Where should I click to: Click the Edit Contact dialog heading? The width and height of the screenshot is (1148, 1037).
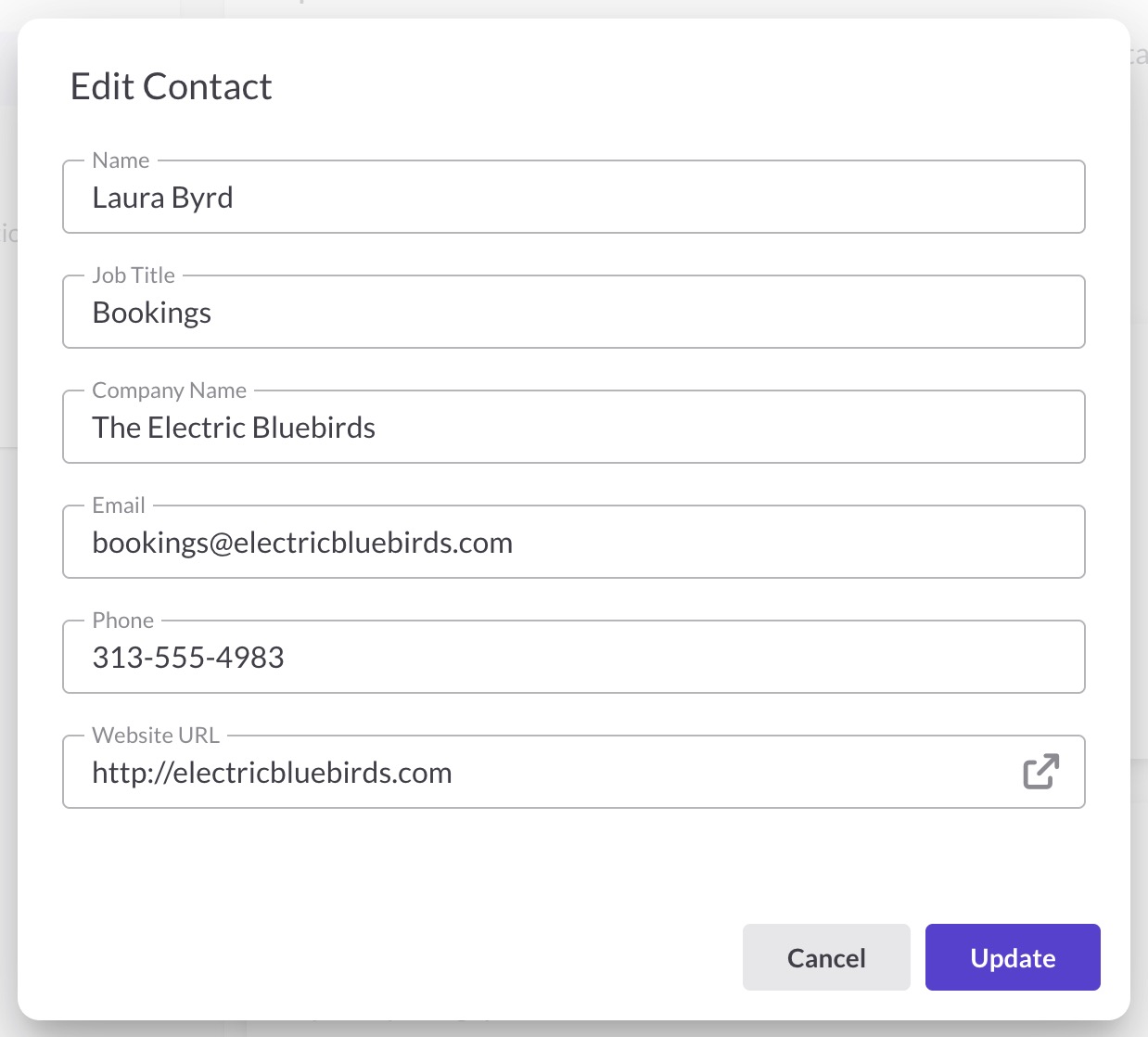tap(172, 87)
